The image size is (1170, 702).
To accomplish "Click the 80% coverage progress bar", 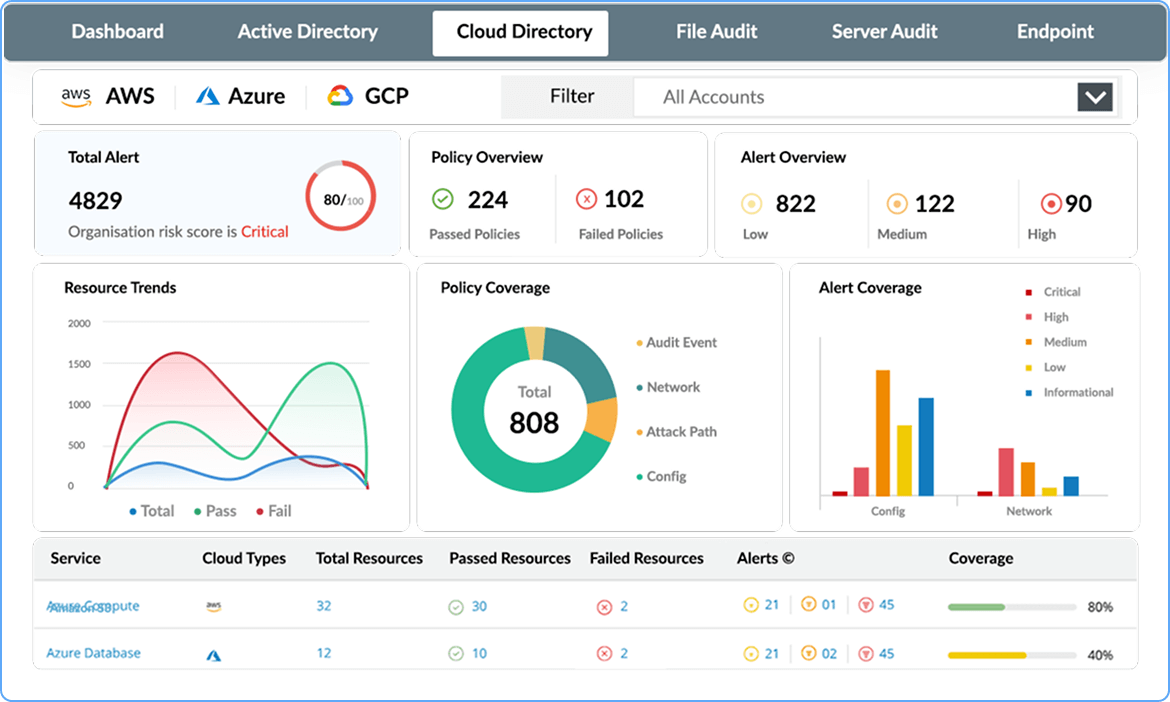I will [x=1010, y=605].
